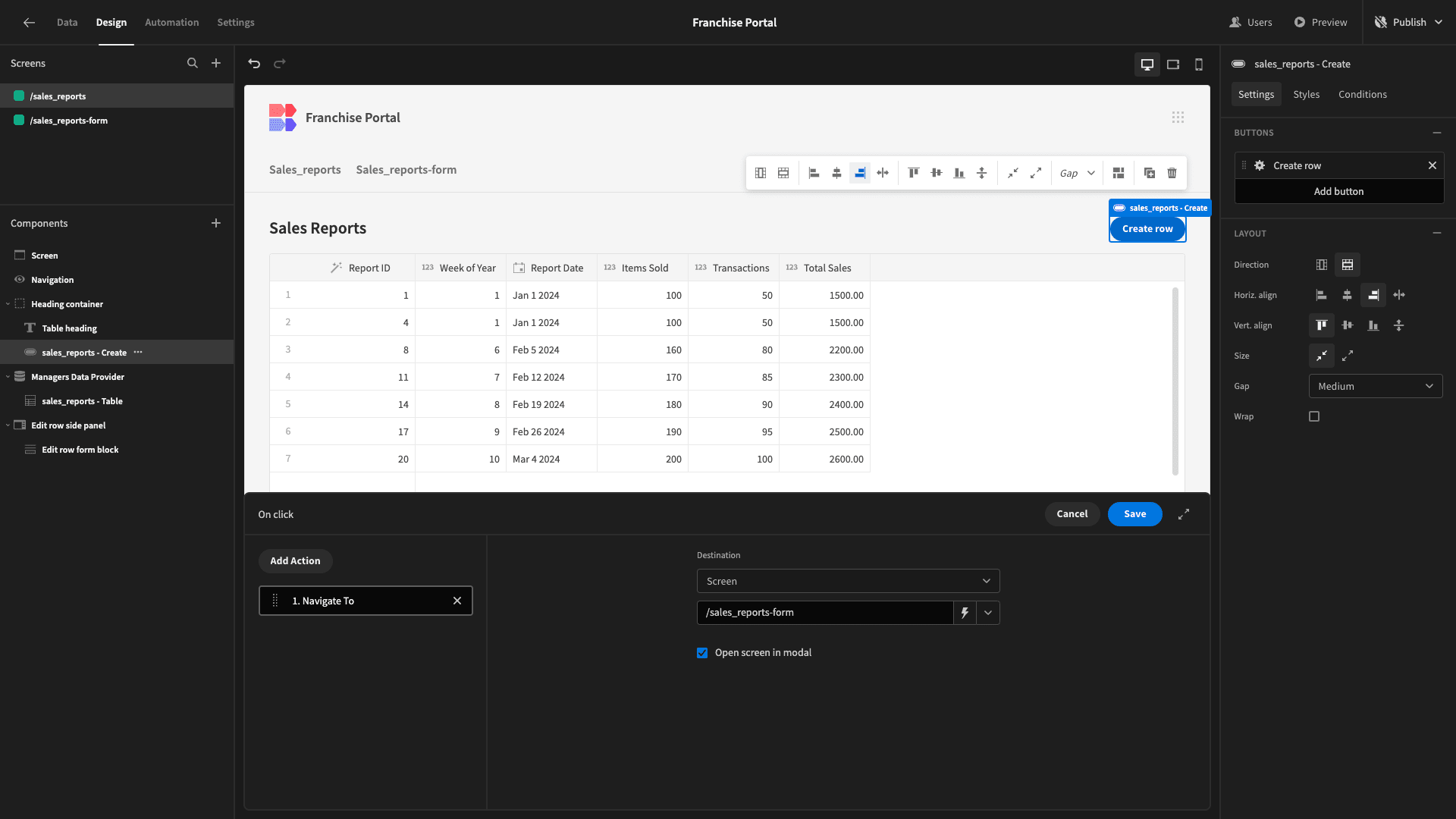Click the delete trash icon in floating toolbar
Screen dimensions: 1456x819
tap(1172, 173)
